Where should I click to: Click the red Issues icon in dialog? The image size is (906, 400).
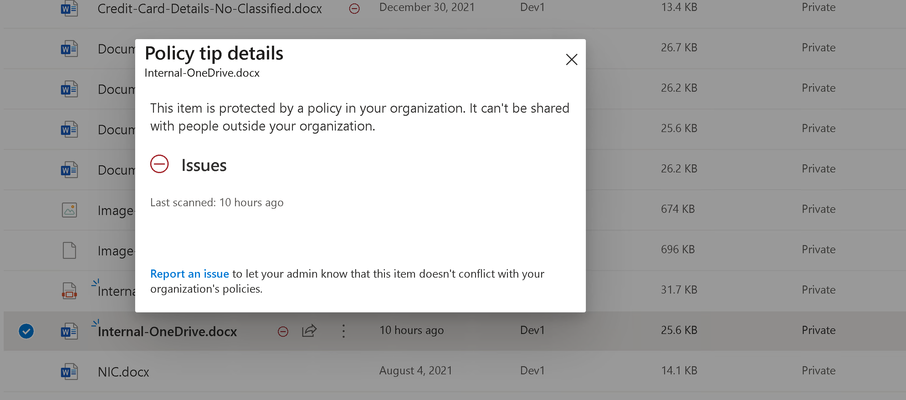coord(159,164)
